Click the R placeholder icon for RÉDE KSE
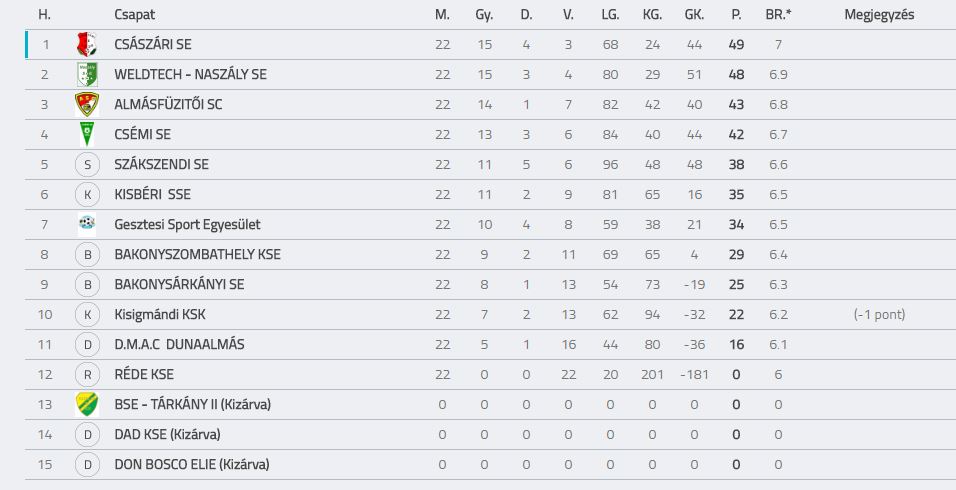The image size is (956, 490). [x=87, y=374]
